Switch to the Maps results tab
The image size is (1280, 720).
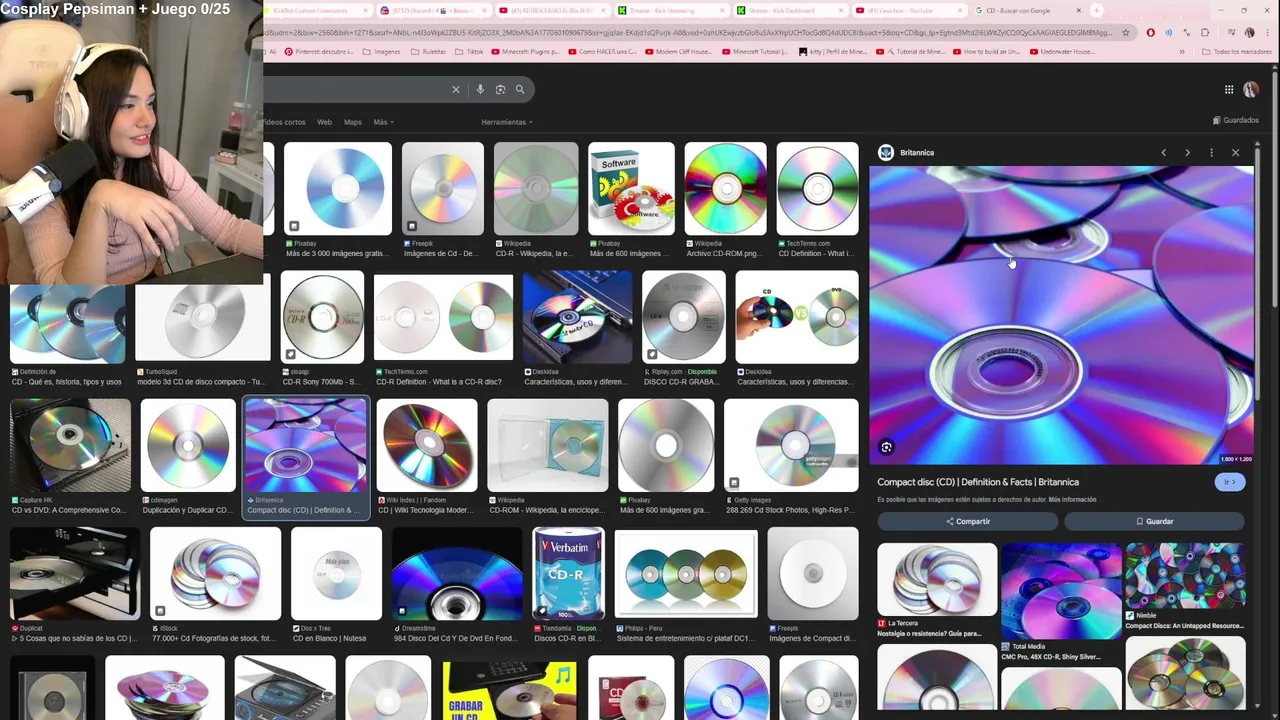pos(353,122)
